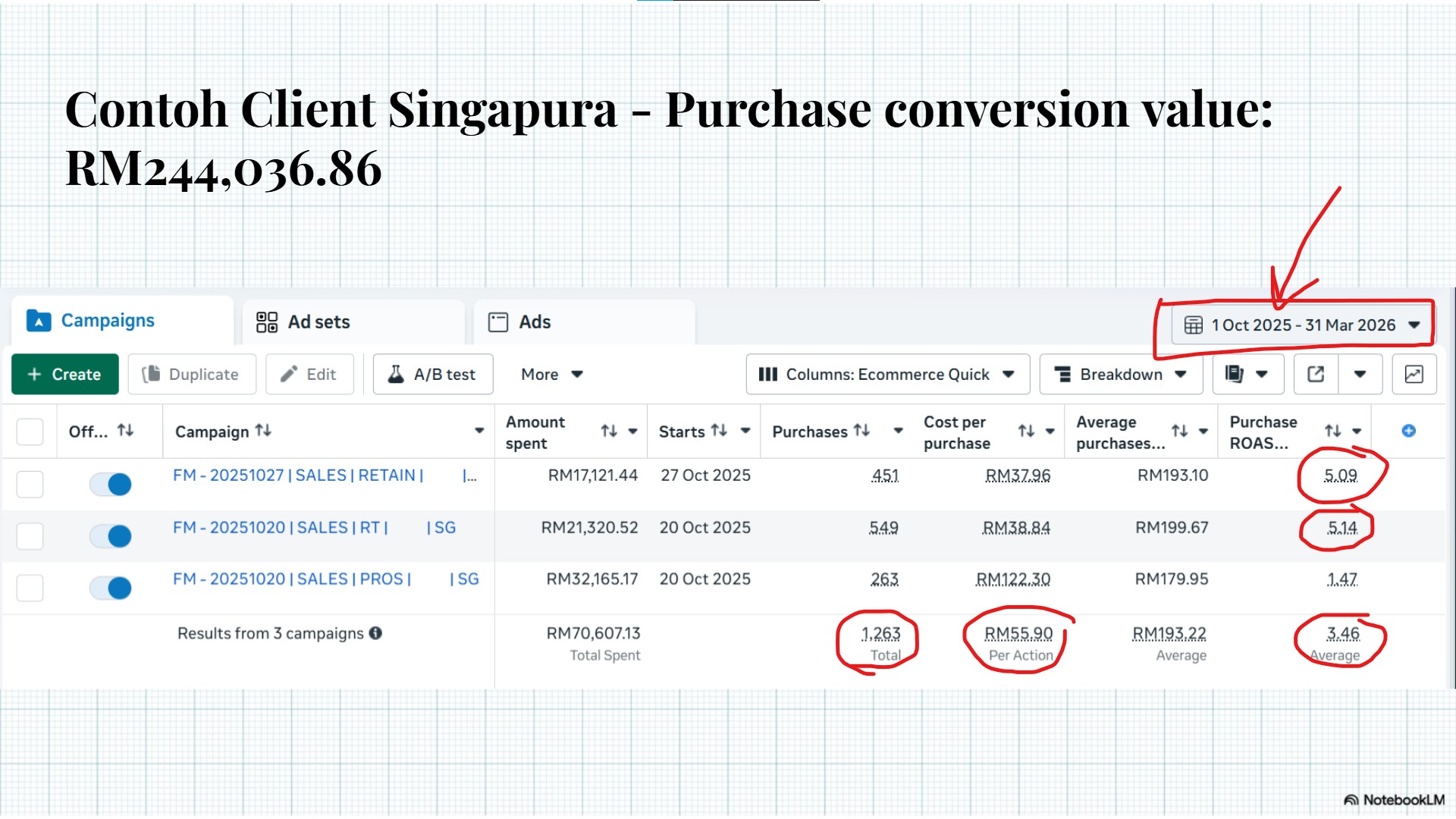Click the Breakdown stacked bars icon
This screenshot has width=1456, height=819.
point(1063,374)
